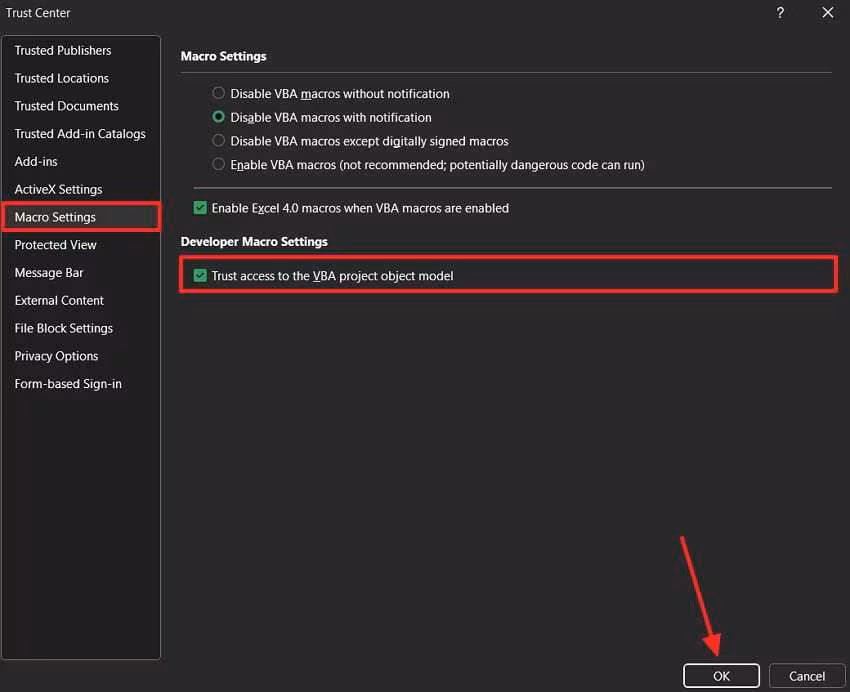Go to Trusted Locations section
Screen dimensions: 850x692
point(62,78)
